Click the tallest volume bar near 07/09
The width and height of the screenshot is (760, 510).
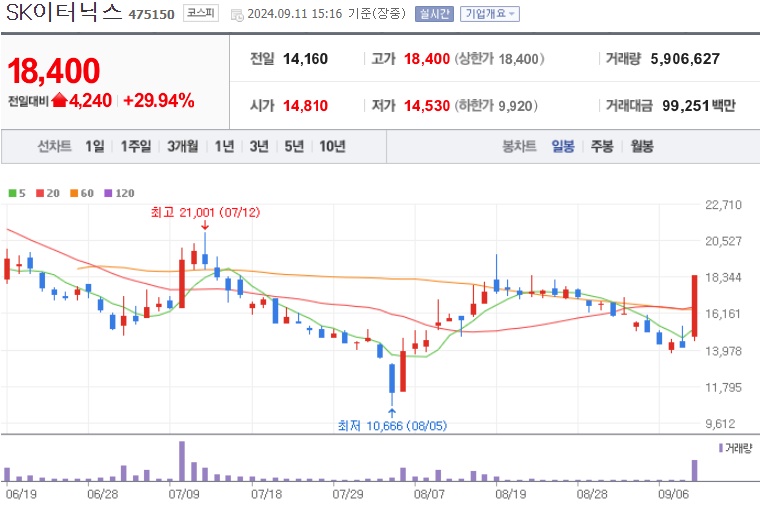tap(182, 461)
